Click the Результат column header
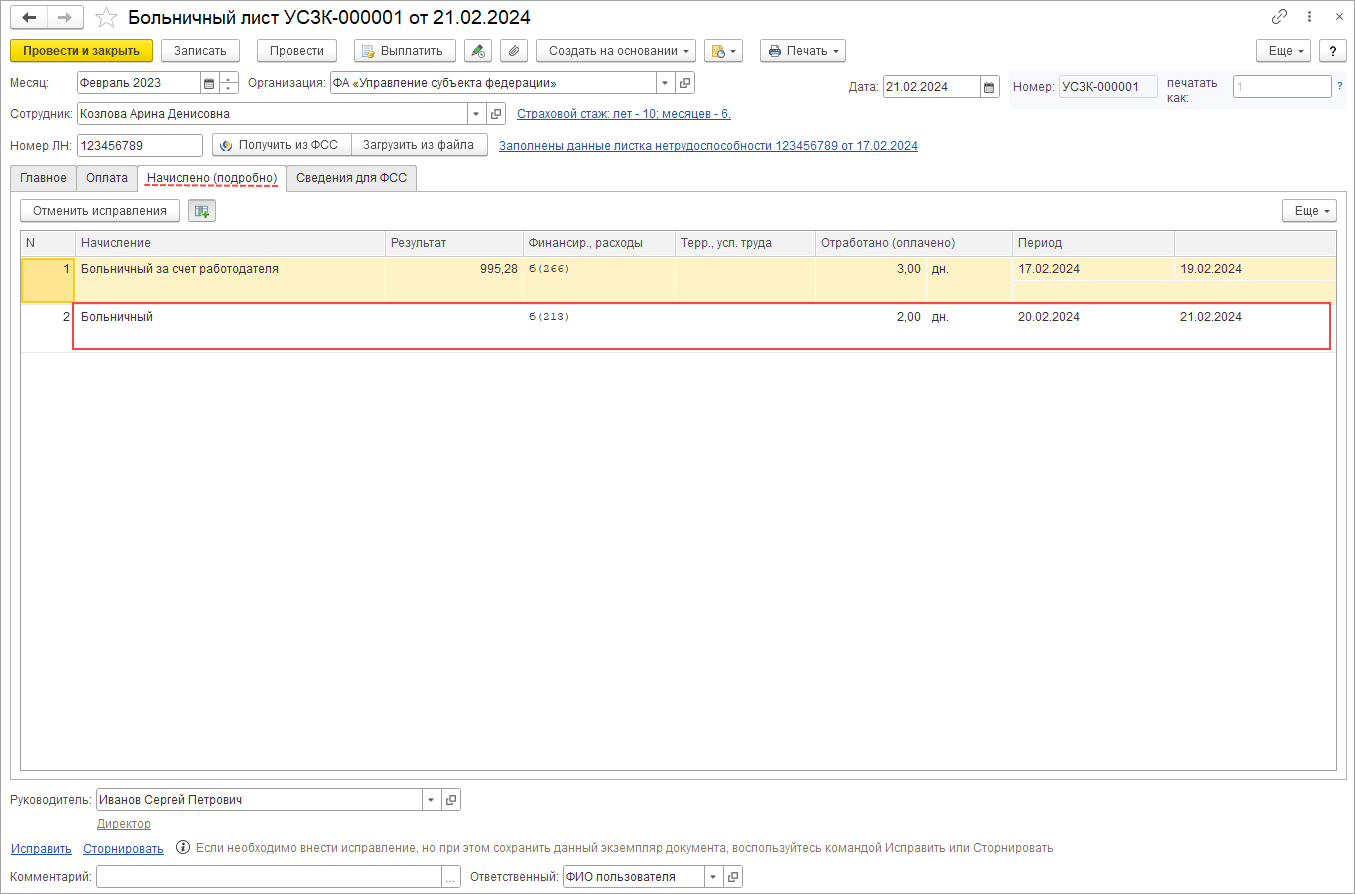Image resolution: width=1355 pixels, height=894 pixels. [455, 243]
